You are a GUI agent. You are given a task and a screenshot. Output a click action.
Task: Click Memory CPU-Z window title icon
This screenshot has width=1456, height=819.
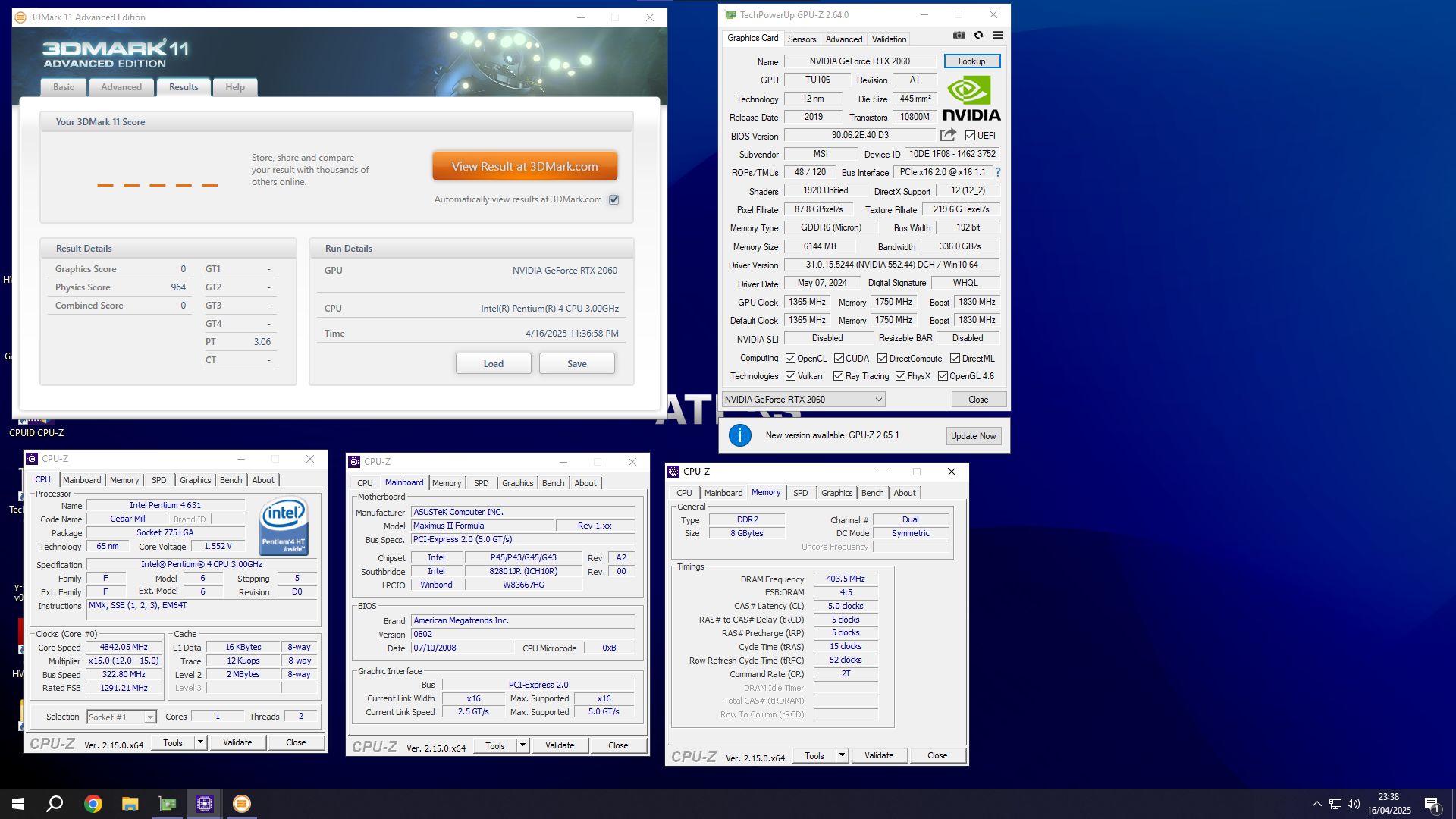click(x=673, y=472)
